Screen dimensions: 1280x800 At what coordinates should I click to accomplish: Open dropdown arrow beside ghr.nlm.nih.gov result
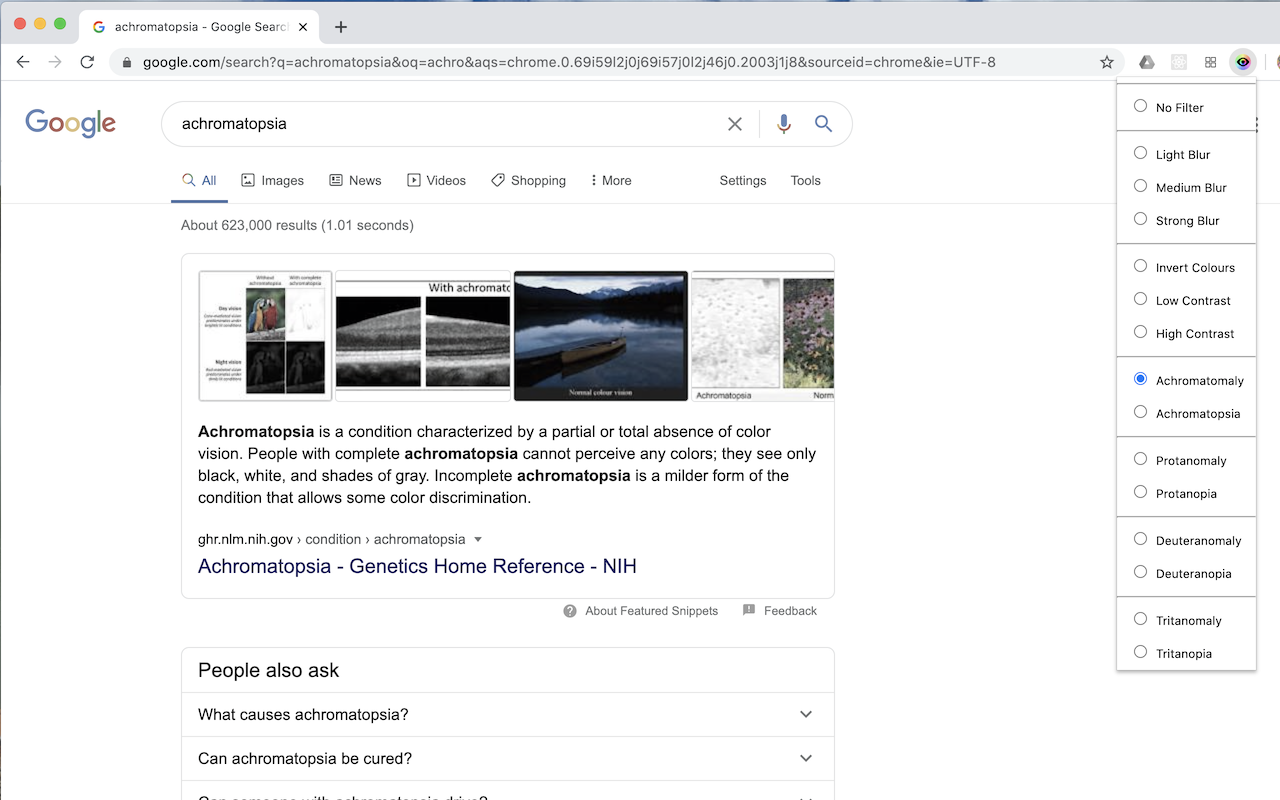click(x=478, y=539)
